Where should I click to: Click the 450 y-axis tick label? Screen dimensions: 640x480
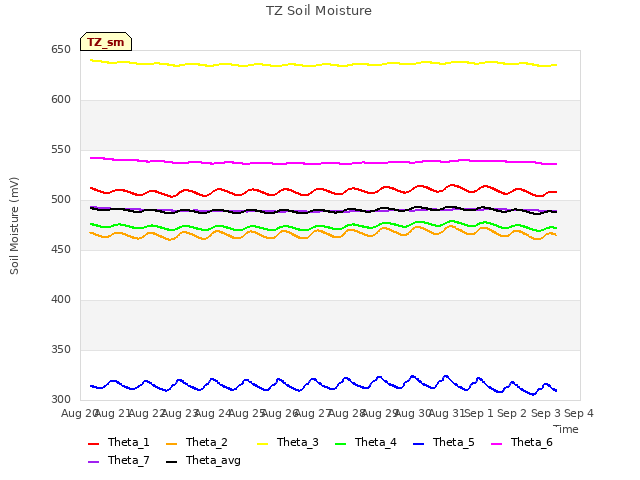coord(61,250)
